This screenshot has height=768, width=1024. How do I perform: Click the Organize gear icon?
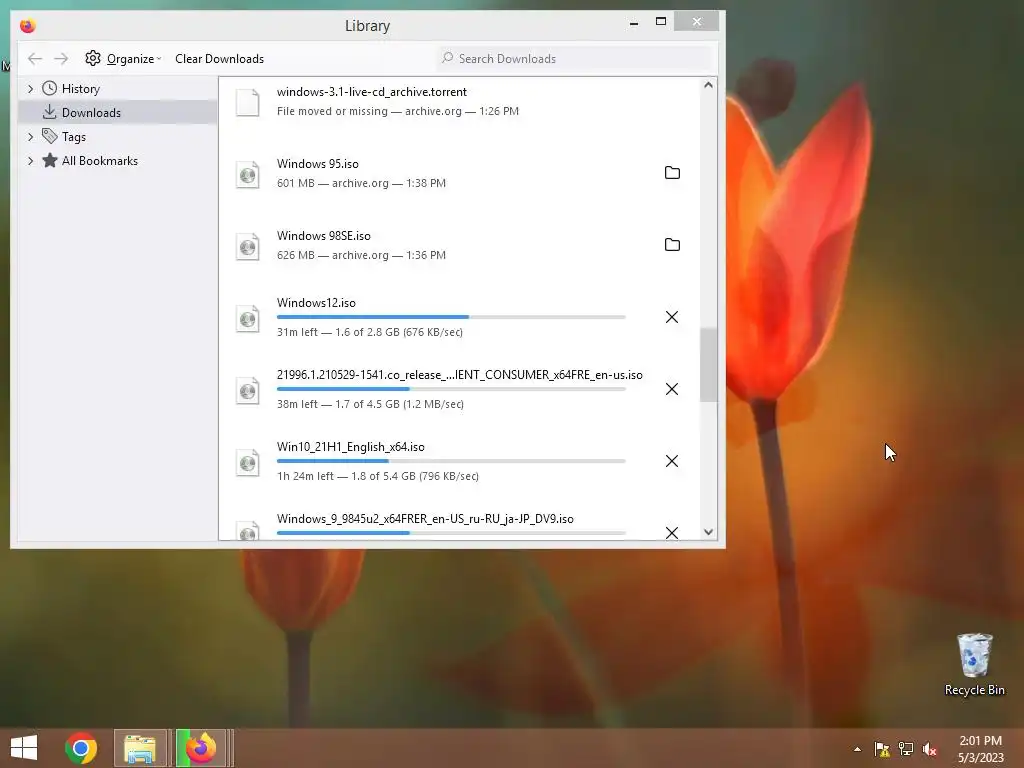93,58
